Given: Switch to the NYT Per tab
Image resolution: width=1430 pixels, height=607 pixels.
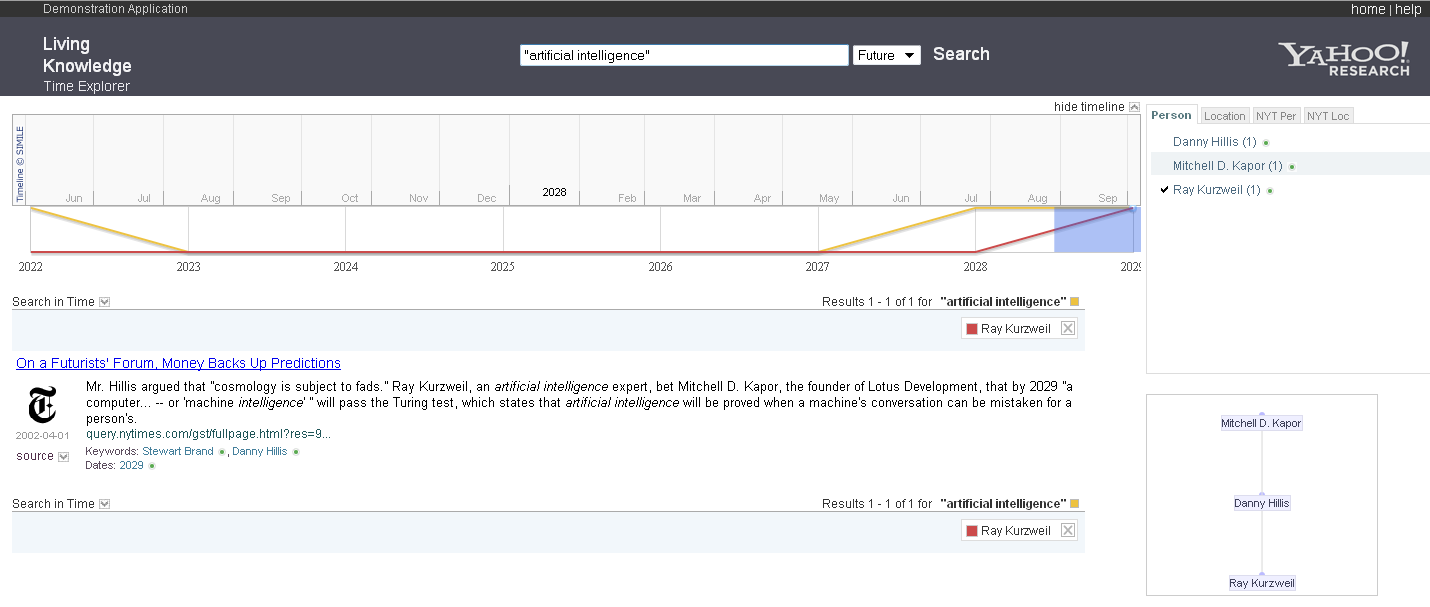Looking at the screenshot, I should (x=1276, y=116).
